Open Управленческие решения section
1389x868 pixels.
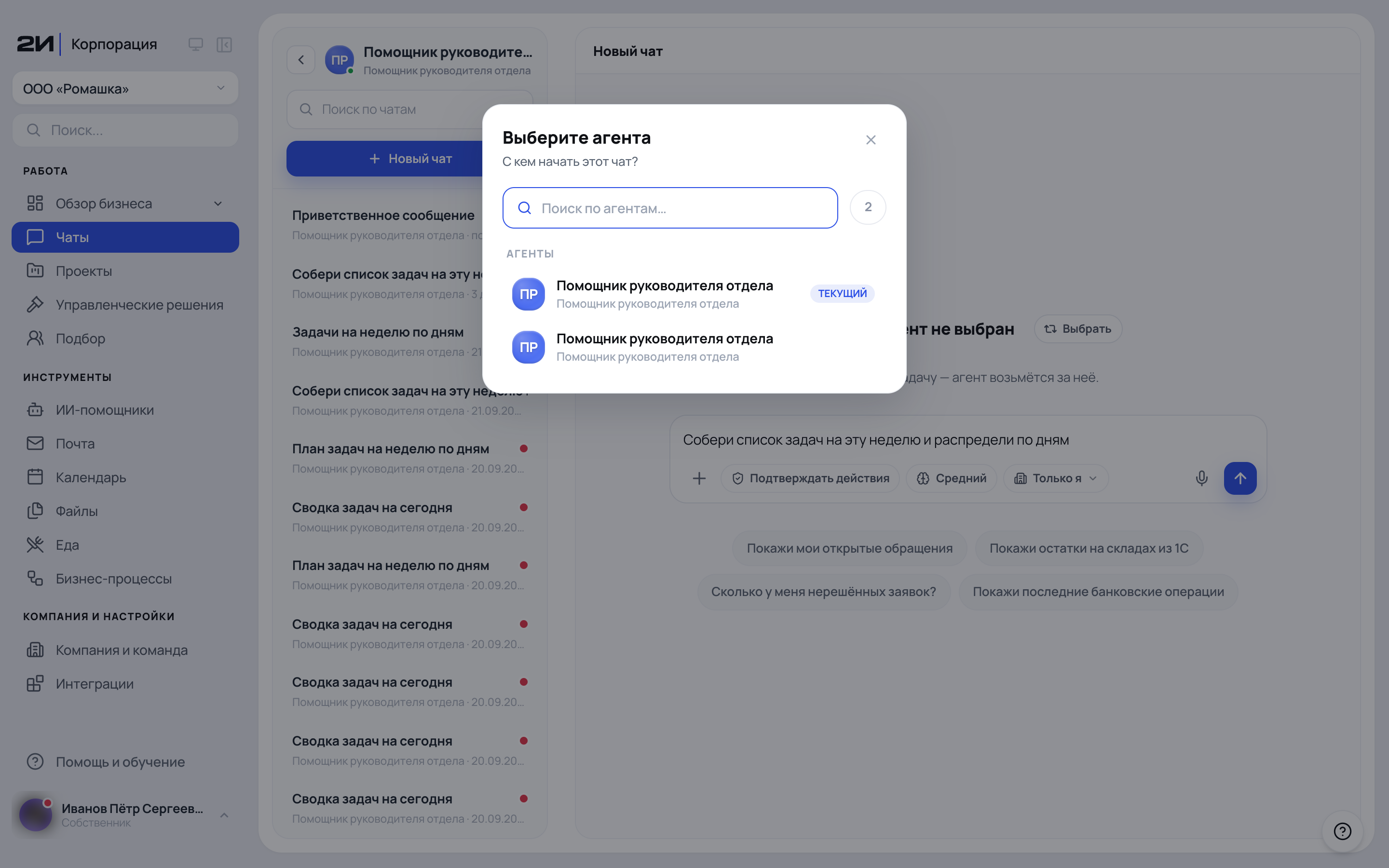(125, 305)
